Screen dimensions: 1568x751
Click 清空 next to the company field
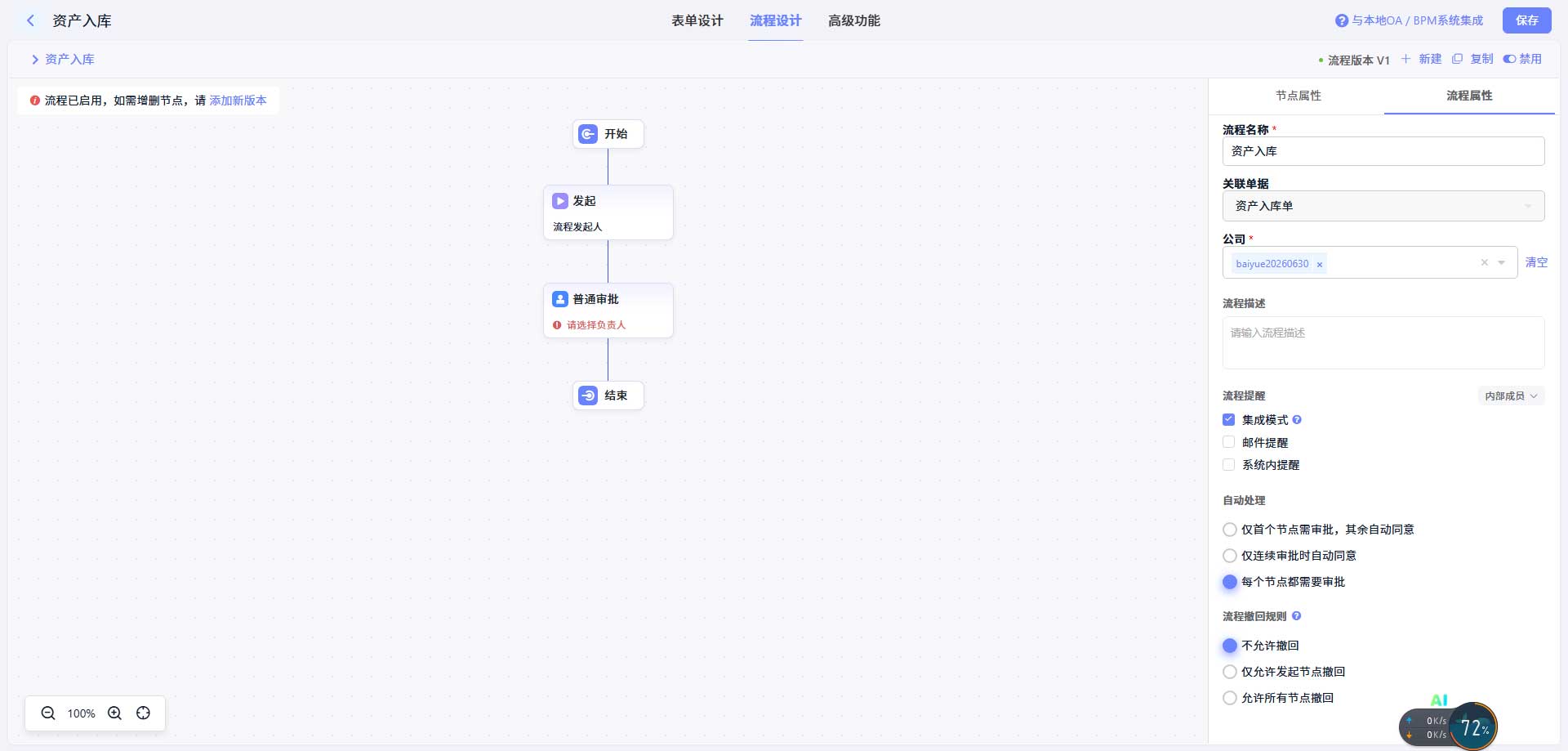tap(1536, 262)
